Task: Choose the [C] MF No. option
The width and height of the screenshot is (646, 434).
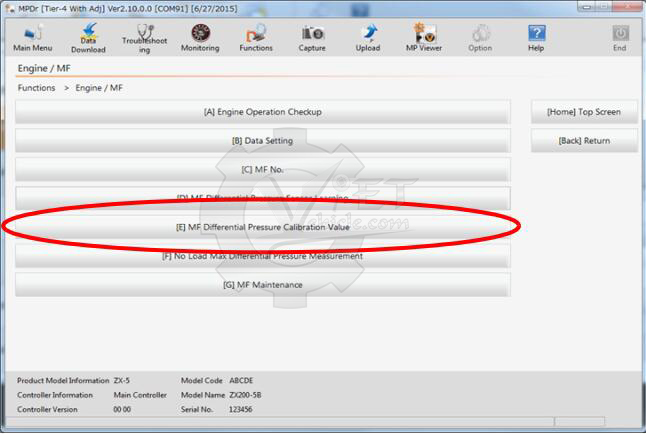Action: coord(262,169)
